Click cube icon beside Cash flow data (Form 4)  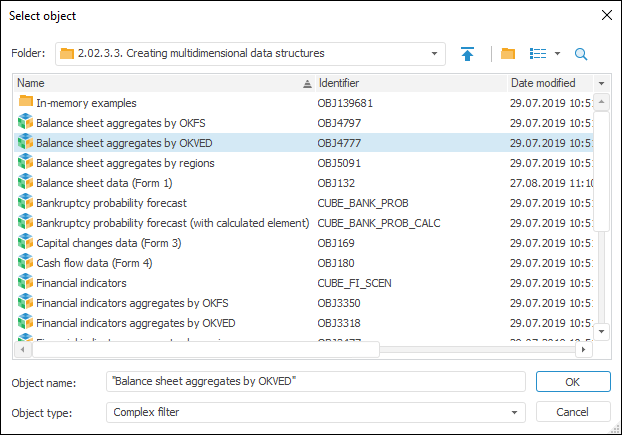tap(26, 263)
